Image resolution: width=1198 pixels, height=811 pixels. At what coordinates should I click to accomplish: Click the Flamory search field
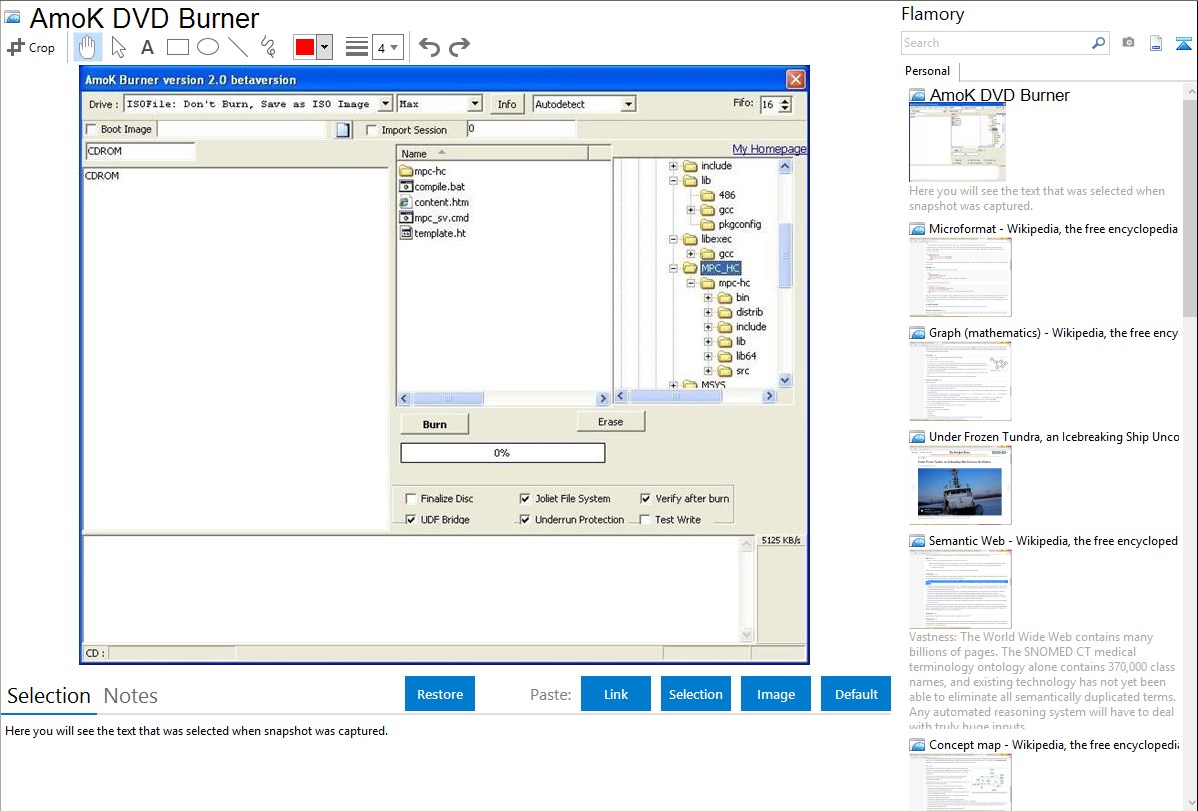click(996, 43)
